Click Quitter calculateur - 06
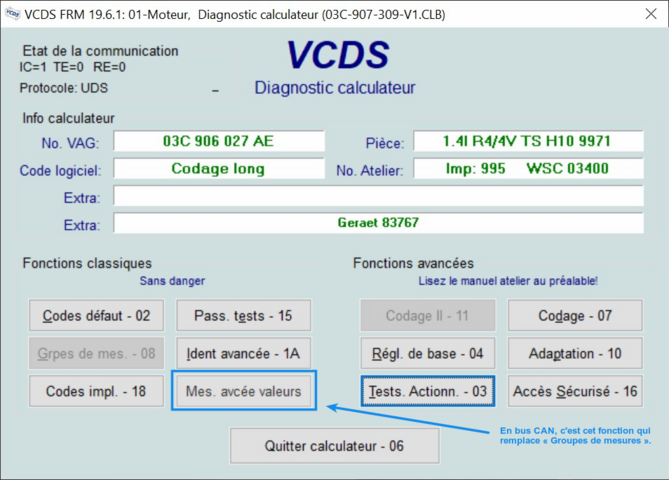 coord(334,446)
